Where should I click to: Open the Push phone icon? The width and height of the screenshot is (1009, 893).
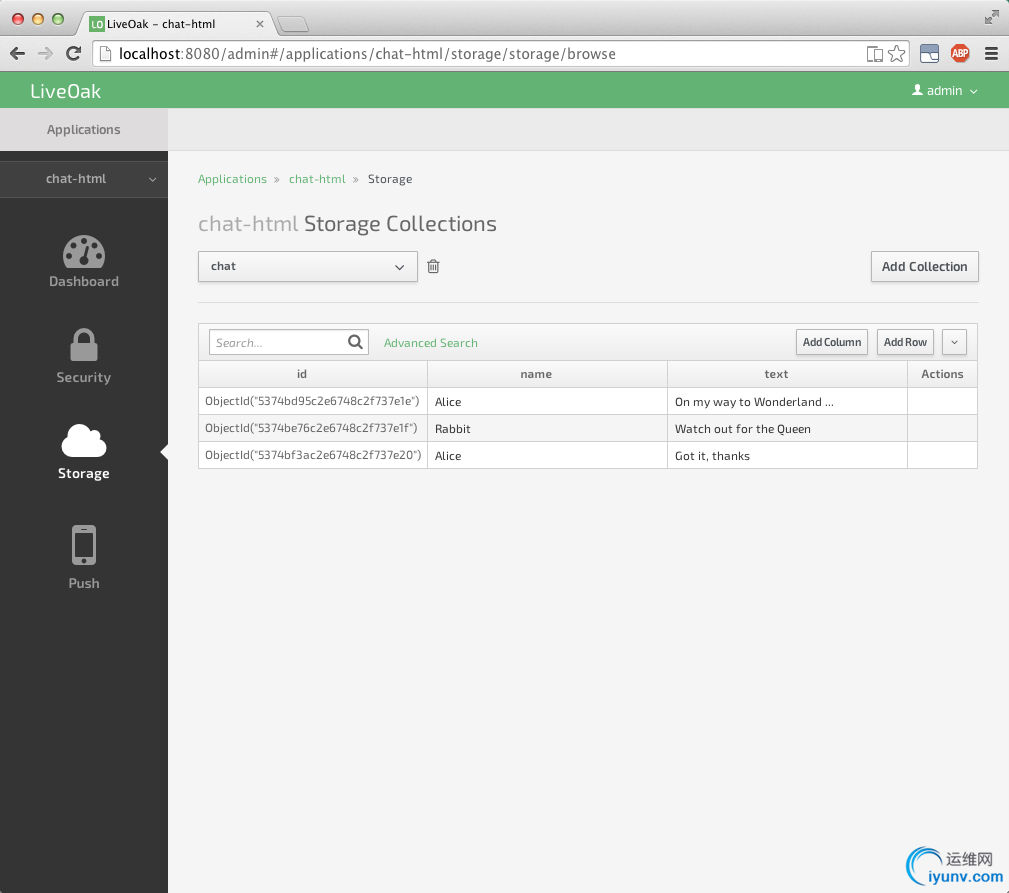pyautogui.click(x=84, y=545)
